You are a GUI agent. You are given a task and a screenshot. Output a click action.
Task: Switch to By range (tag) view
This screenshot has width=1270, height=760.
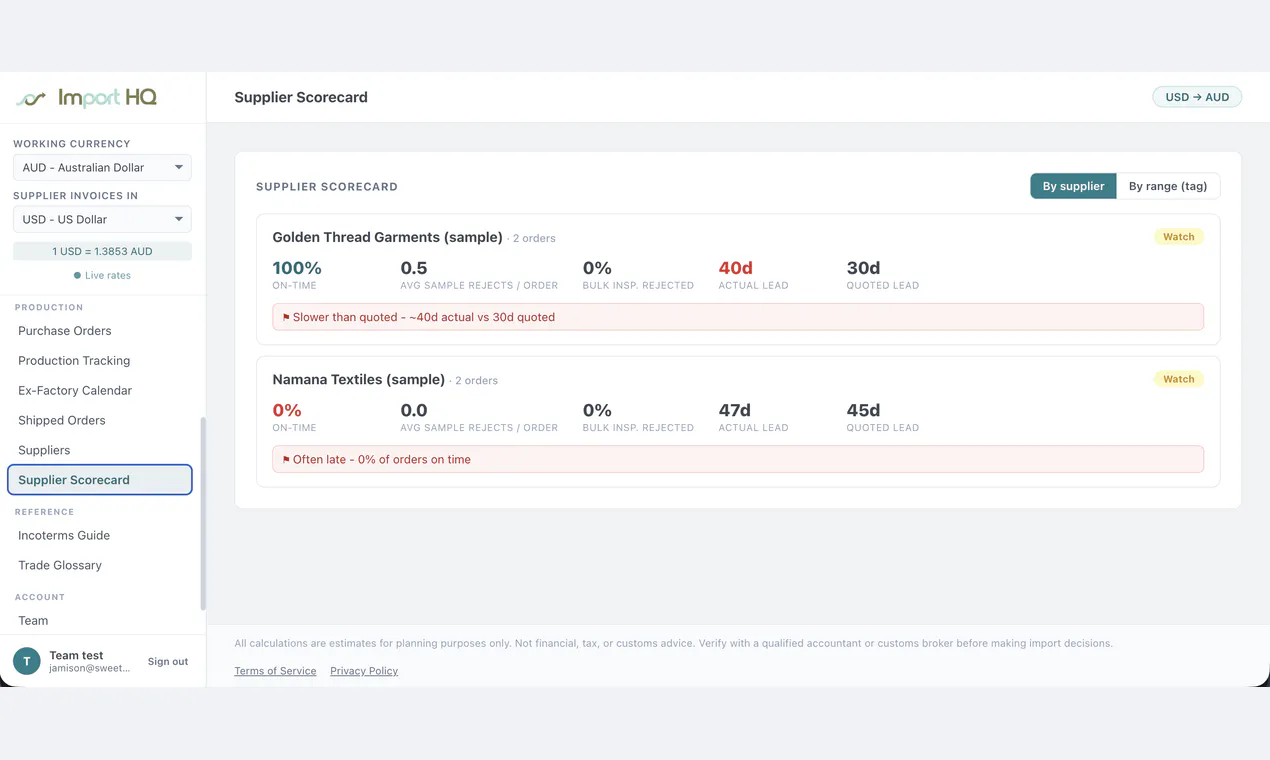(1168, 186)
